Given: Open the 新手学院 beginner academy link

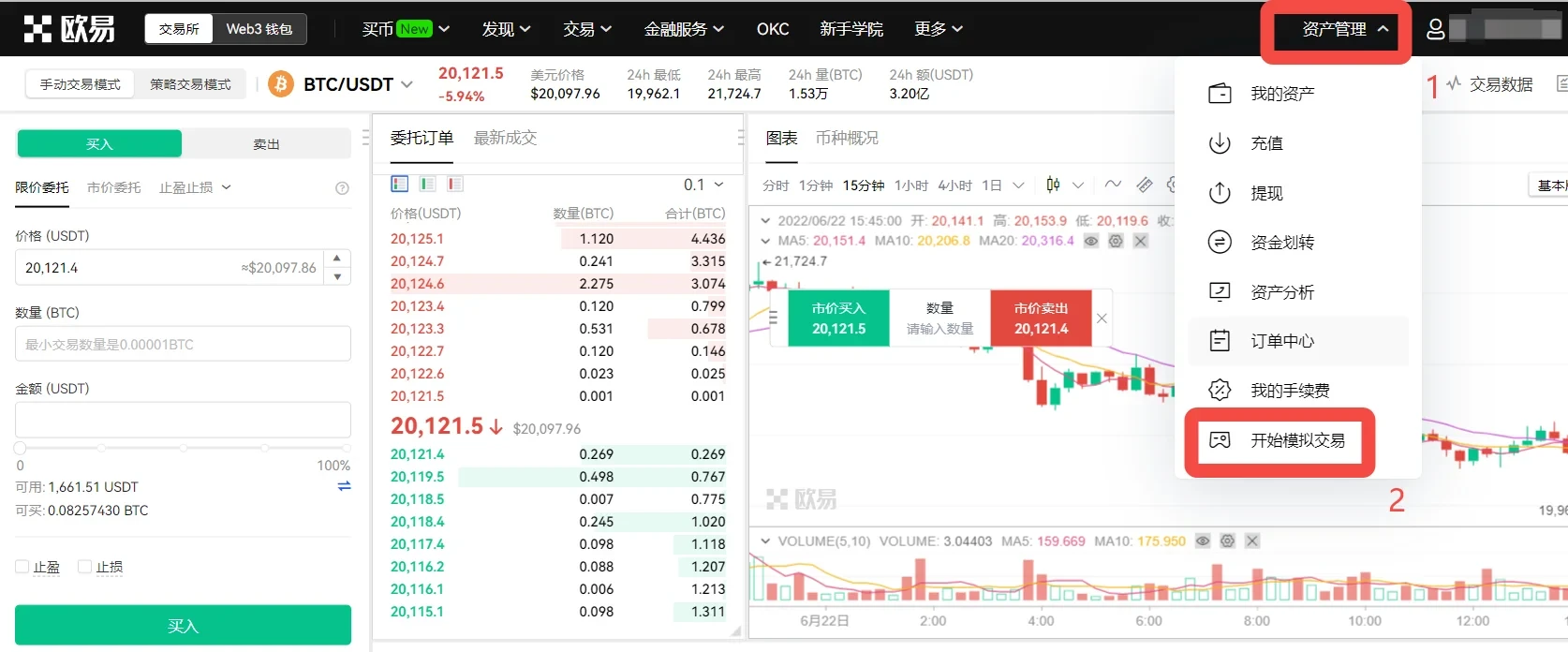Looking at the screenshot, I should pyautogui.click(x=851, y=29).
